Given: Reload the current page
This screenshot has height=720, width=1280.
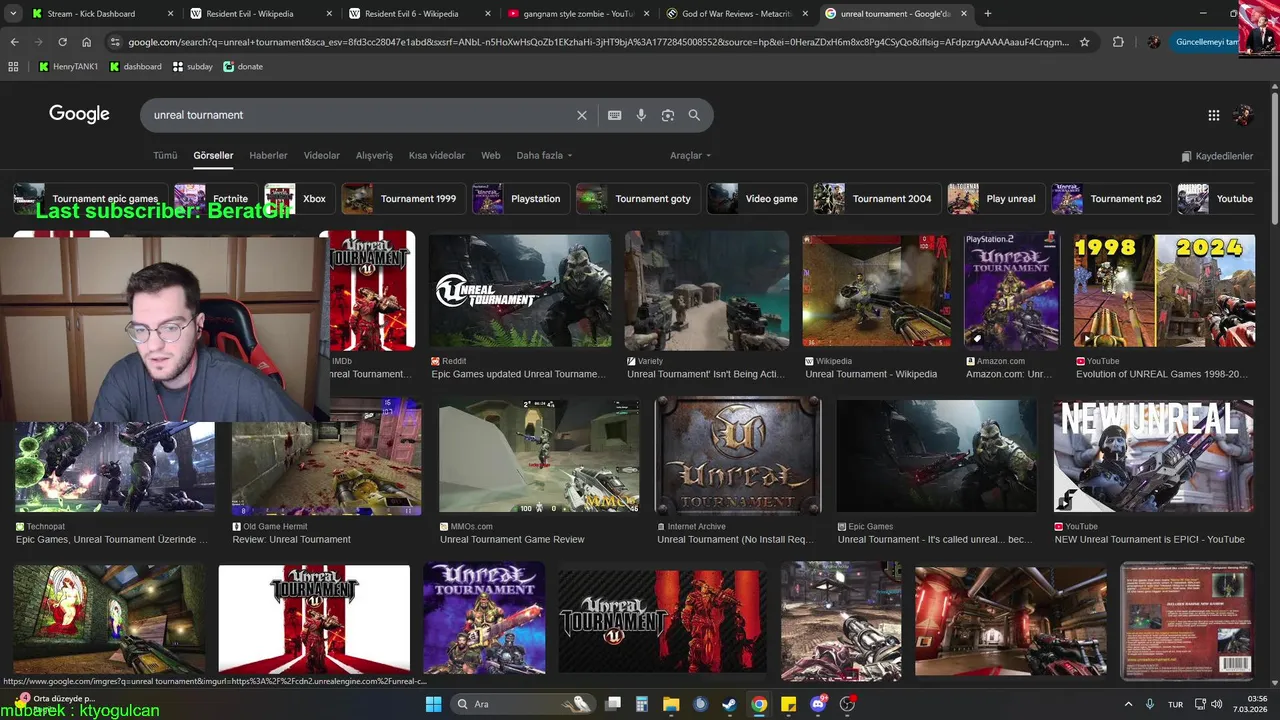Looking at the screenshot, I should click(62, 42).
